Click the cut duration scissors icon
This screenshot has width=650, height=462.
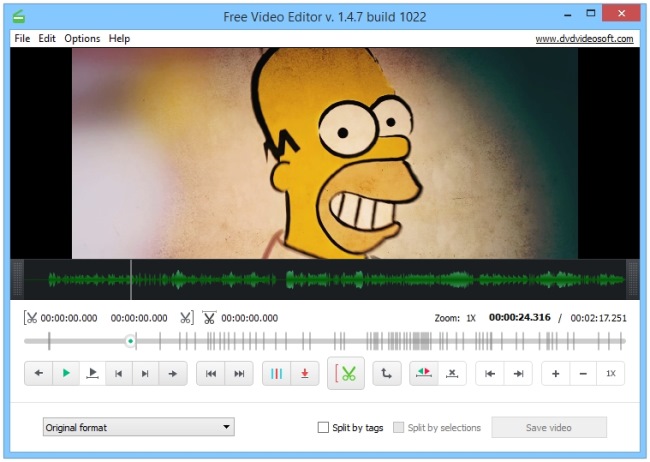tap(209, 318)
